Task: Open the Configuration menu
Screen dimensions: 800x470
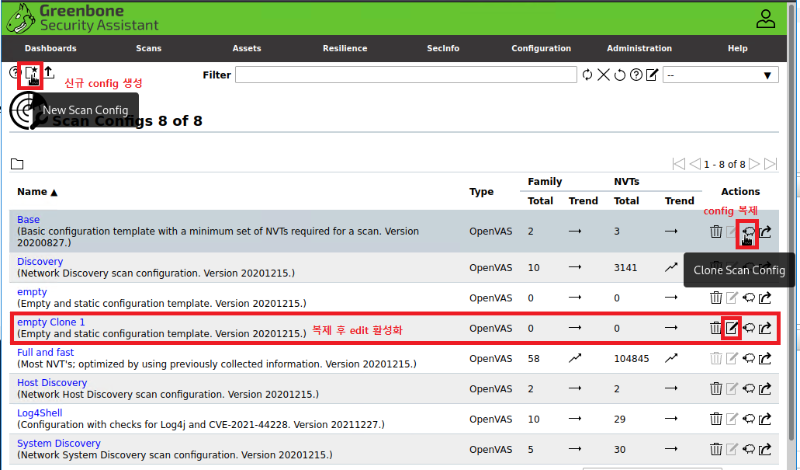Action: 541,48
